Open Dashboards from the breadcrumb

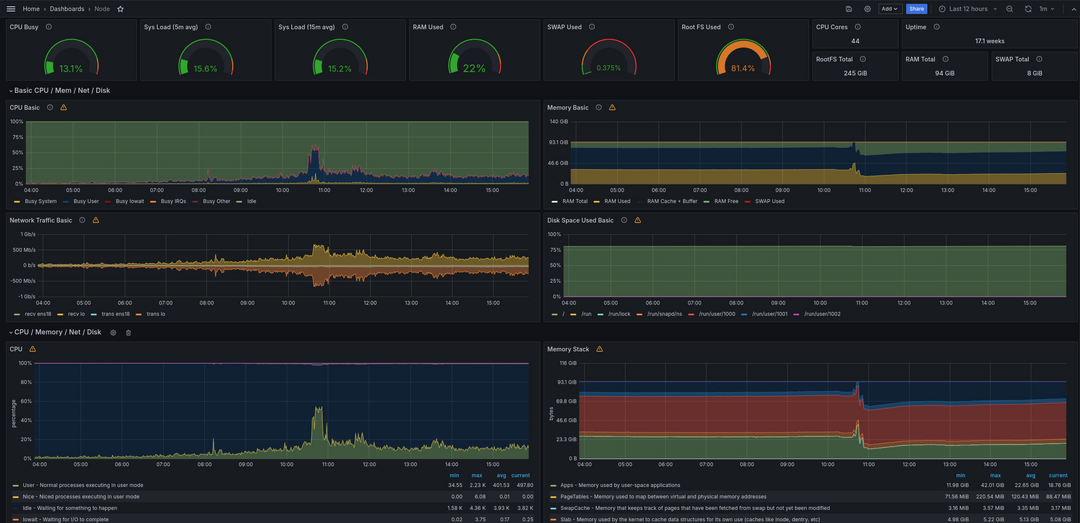(x=67, y=9)
